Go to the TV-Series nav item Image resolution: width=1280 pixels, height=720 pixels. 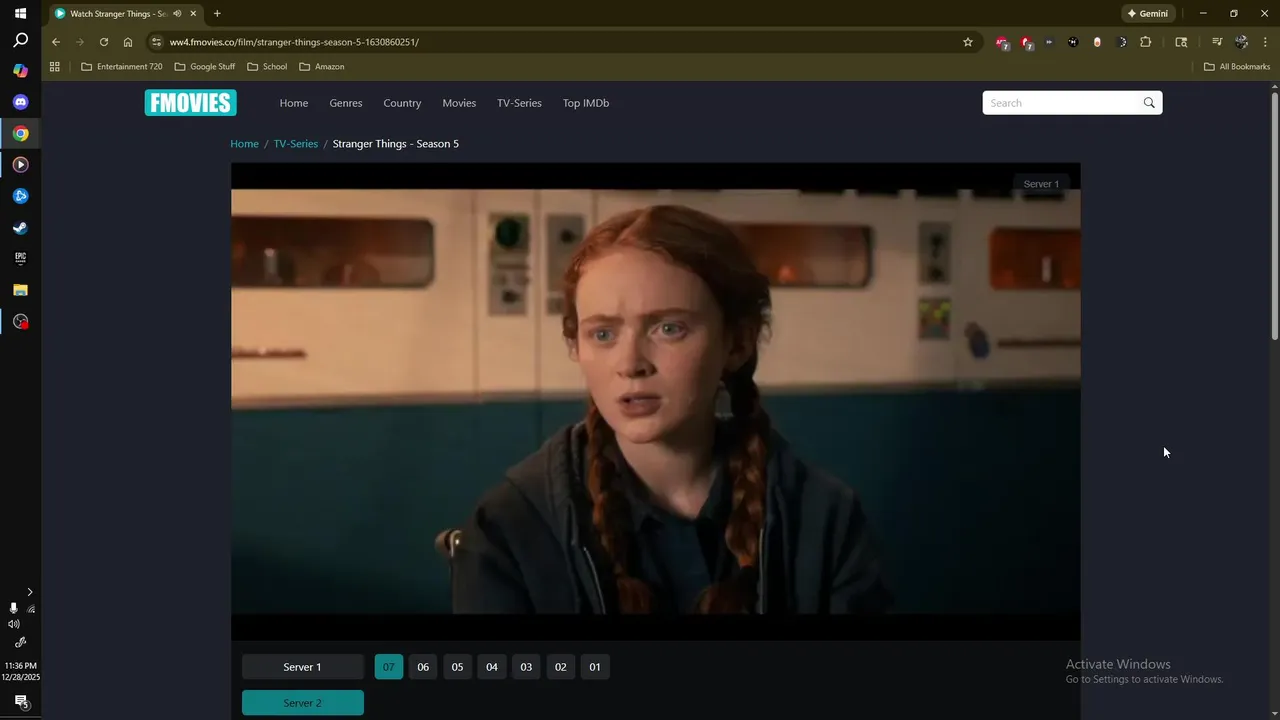tap(519, 103)
